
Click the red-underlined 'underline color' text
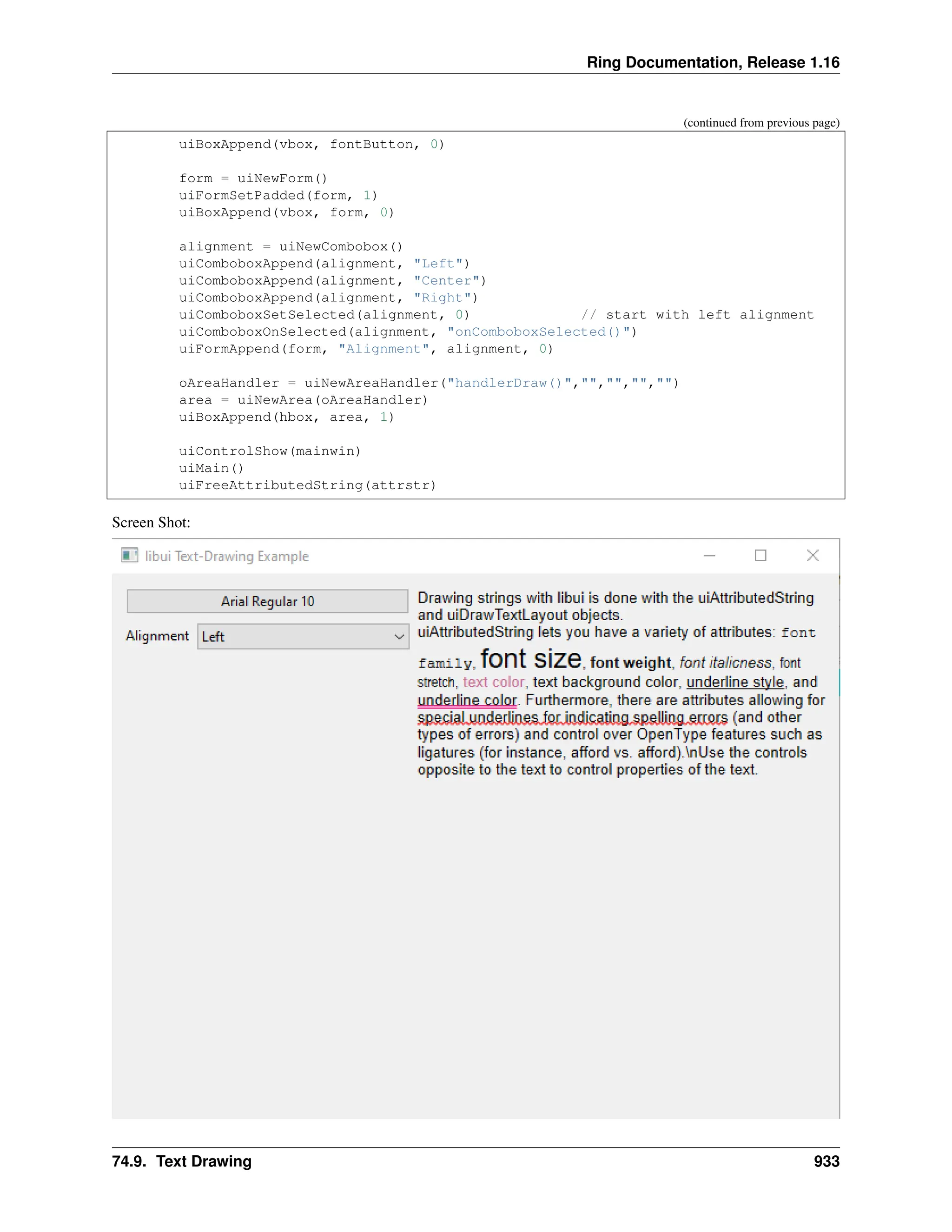(467, 701)
